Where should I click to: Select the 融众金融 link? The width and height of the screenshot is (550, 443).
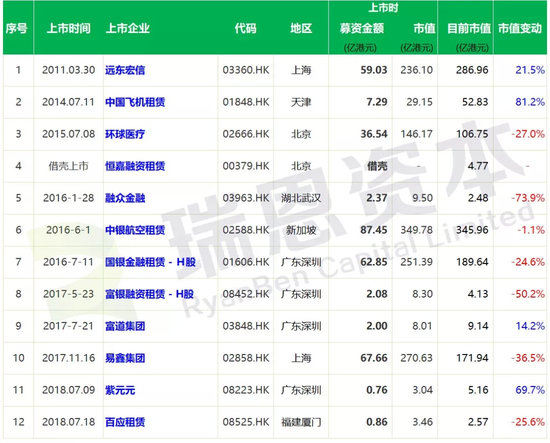coord(125,198)
